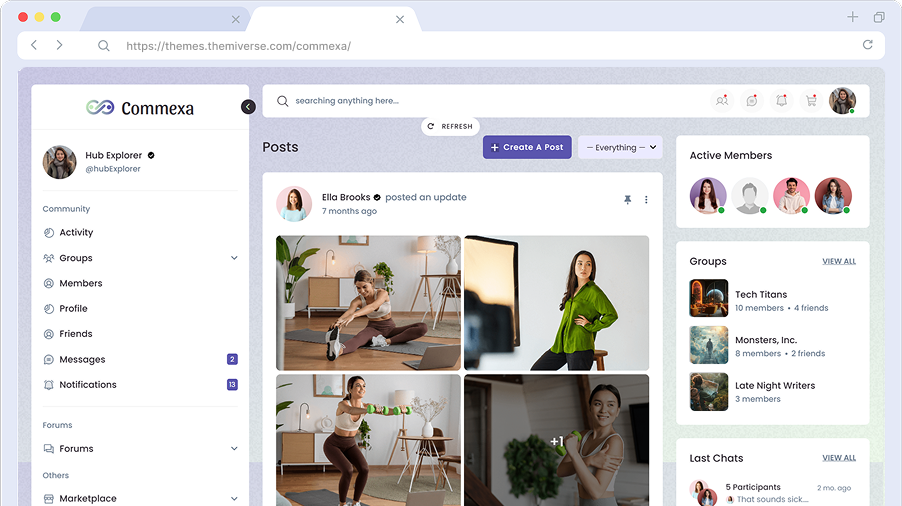This screenshot has height=506, width=902.
Task: Open friend requests icon in header
Action: coord(721,101)
